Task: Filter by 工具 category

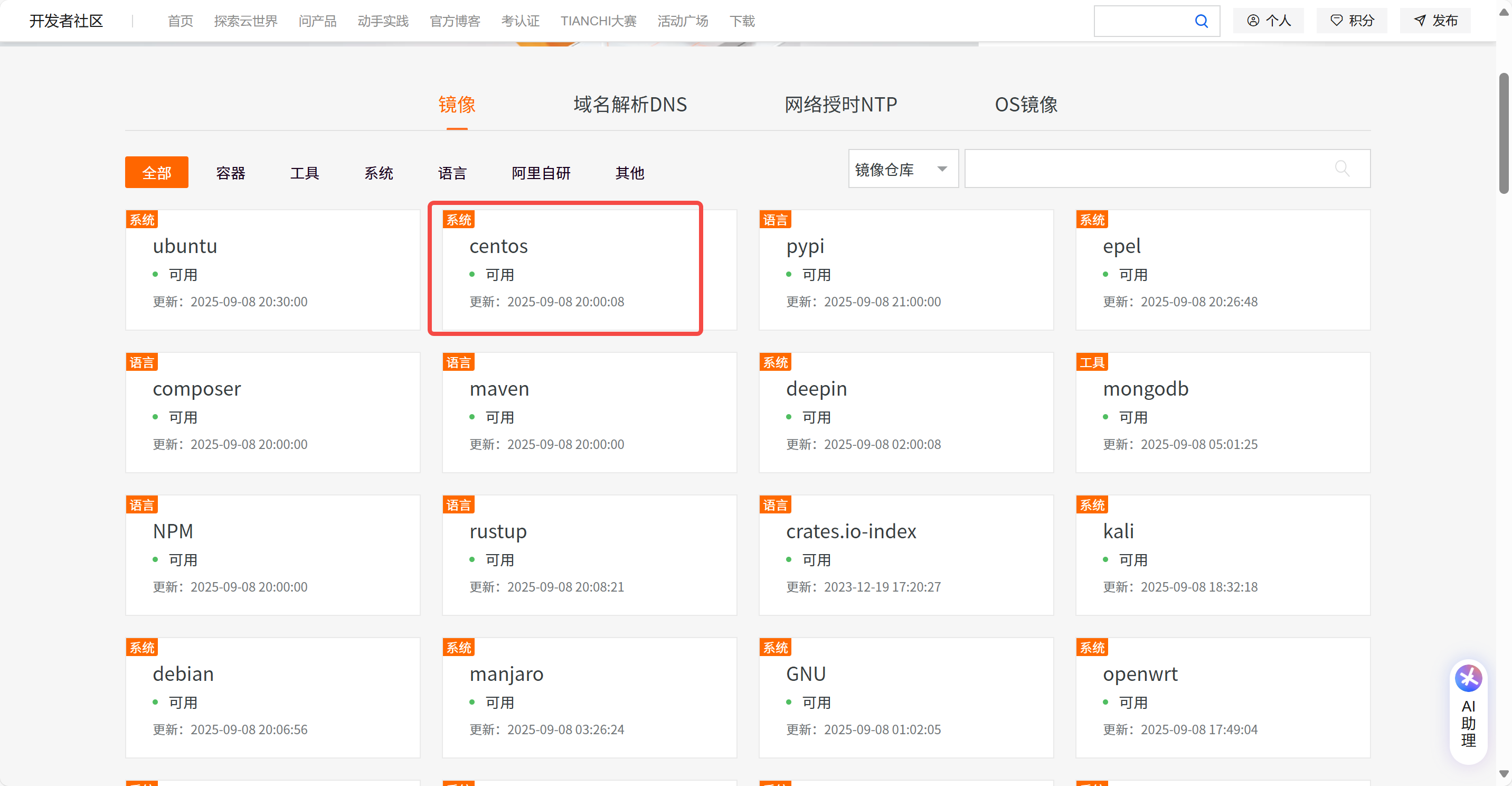Action: [305, 173]
